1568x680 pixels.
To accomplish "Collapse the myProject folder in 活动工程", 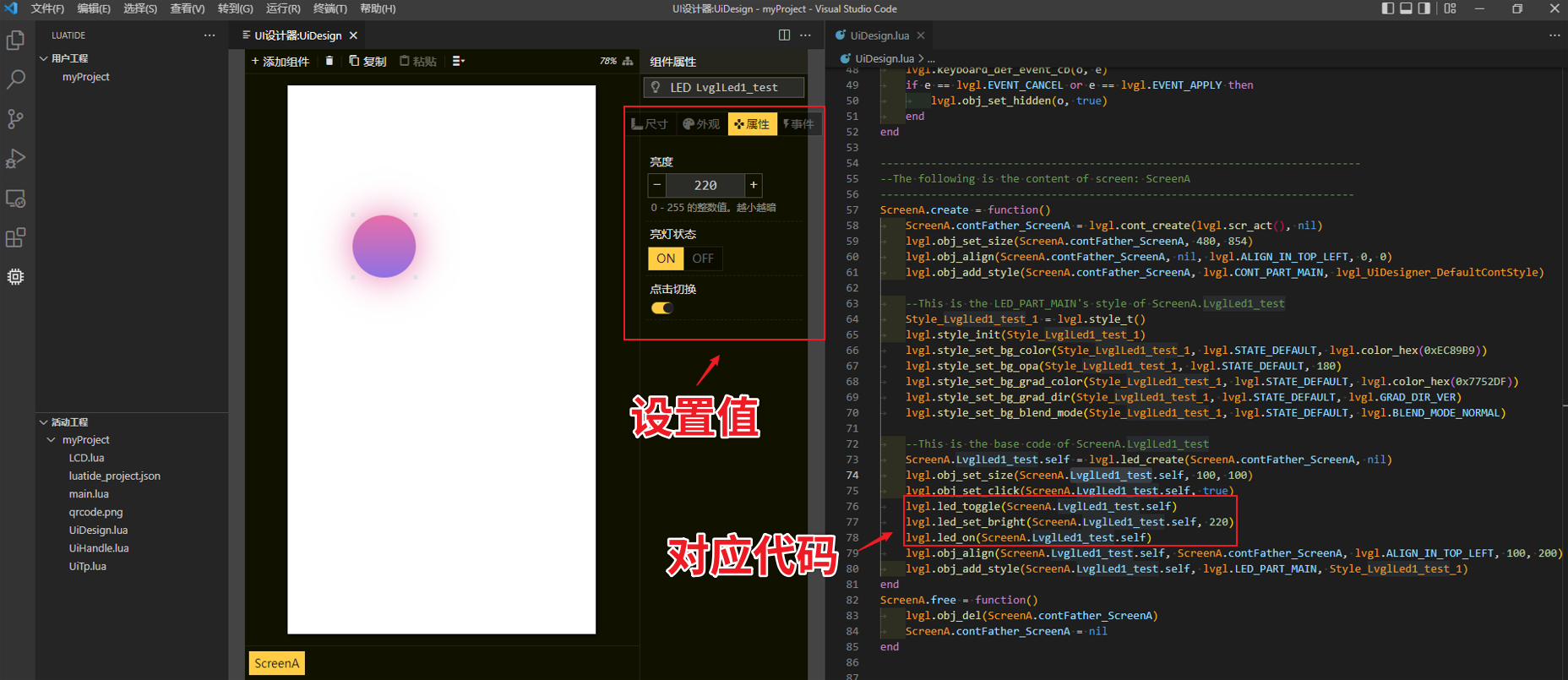I will (52, 440).
